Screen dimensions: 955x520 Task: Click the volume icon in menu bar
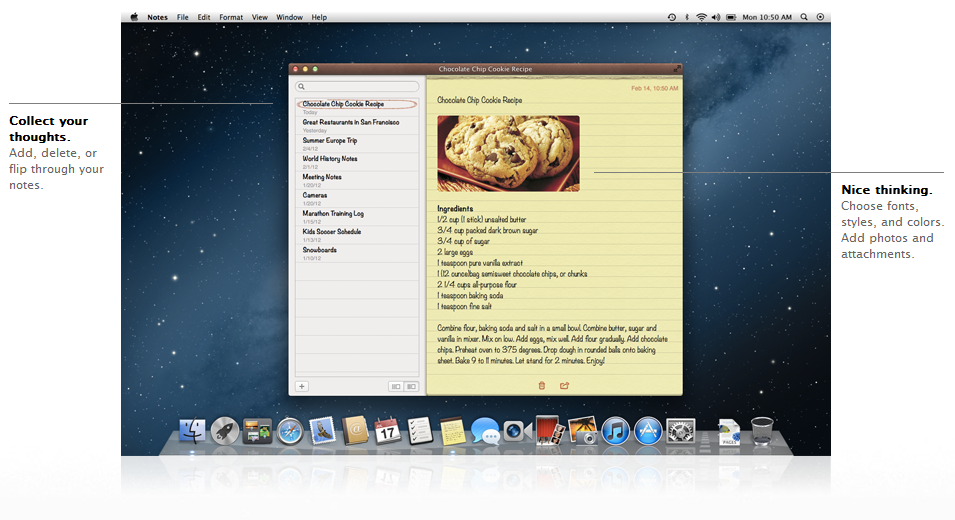pyautogui.click(x=716, y=17)
